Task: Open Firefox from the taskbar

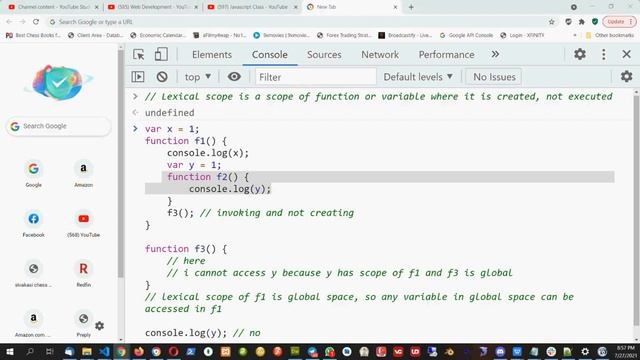Action: (139, 351)
